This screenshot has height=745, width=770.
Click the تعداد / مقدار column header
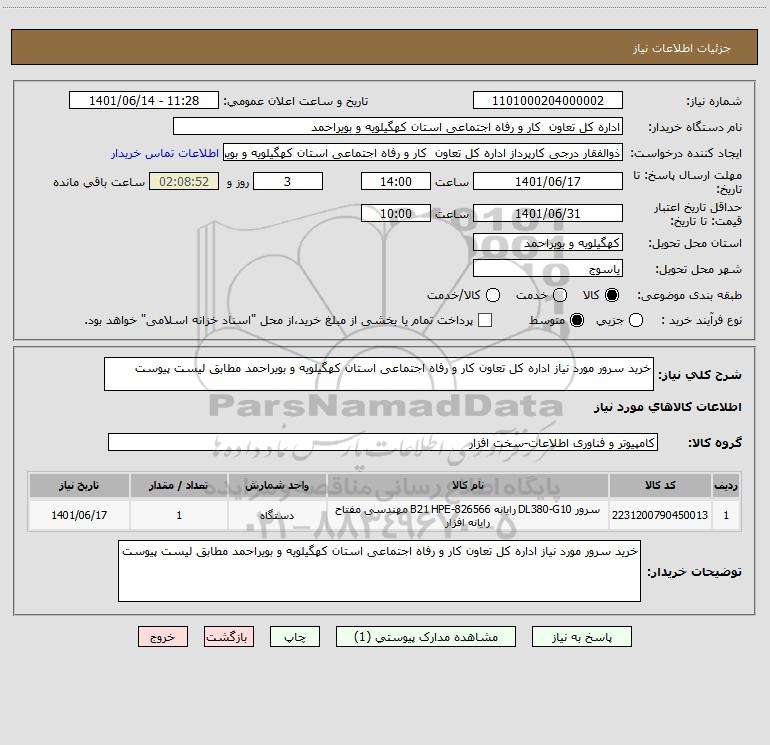(x=179, y=485)
